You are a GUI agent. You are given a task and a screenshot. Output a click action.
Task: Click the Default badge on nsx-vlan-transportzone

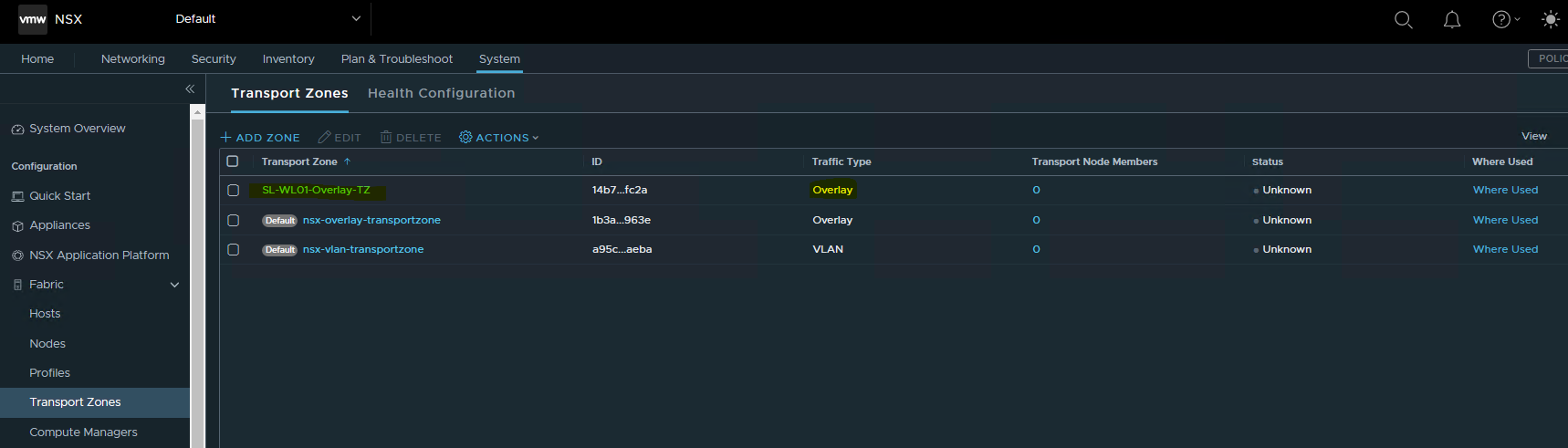(280, 250)
